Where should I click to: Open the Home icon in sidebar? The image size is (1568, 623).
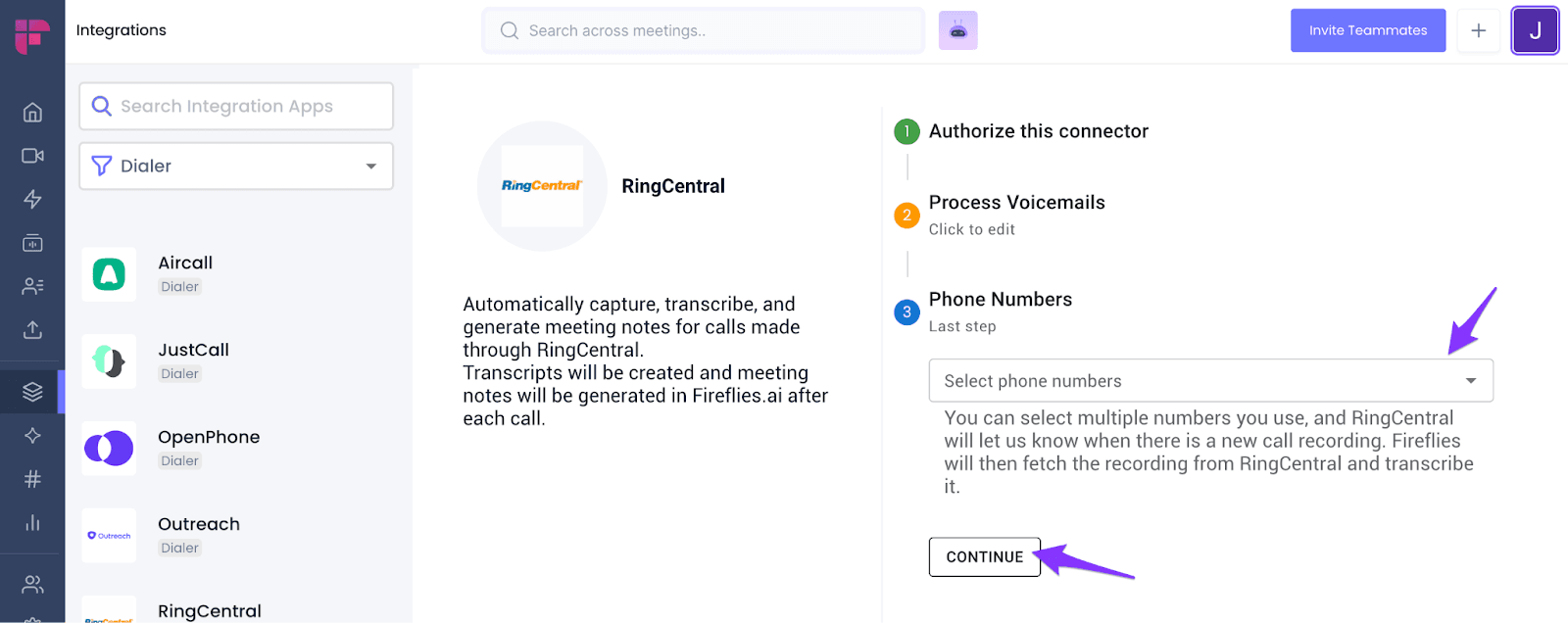point(32,113)
